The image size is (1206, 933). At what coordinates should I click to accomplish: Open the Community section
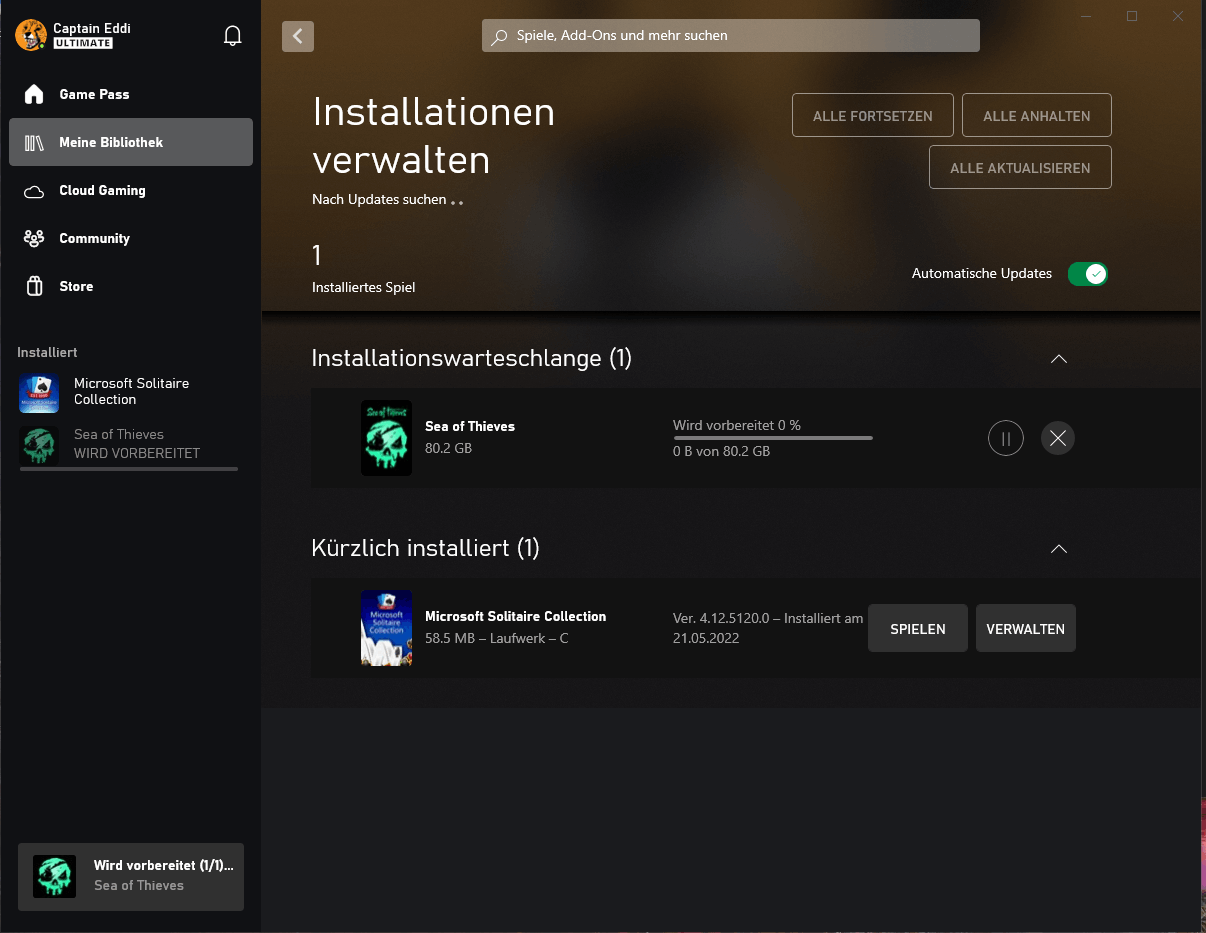click(x=131, y=238)
